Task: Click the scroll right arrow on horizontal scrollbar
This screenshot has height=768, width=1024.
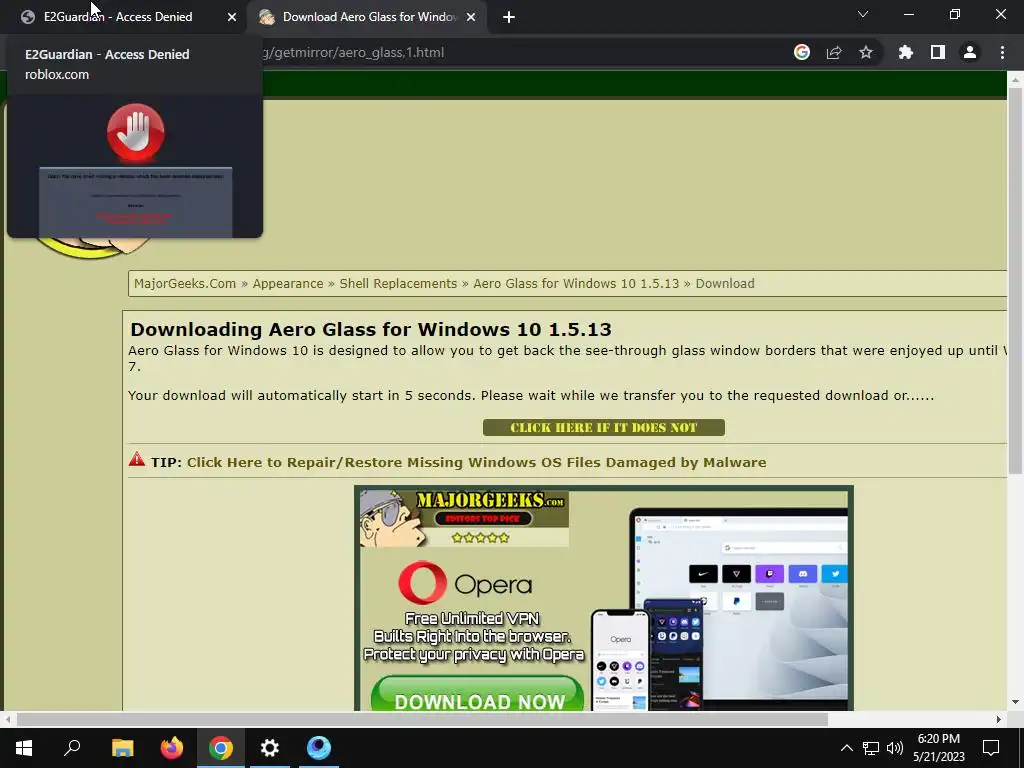Action: (x=999, y=720)
